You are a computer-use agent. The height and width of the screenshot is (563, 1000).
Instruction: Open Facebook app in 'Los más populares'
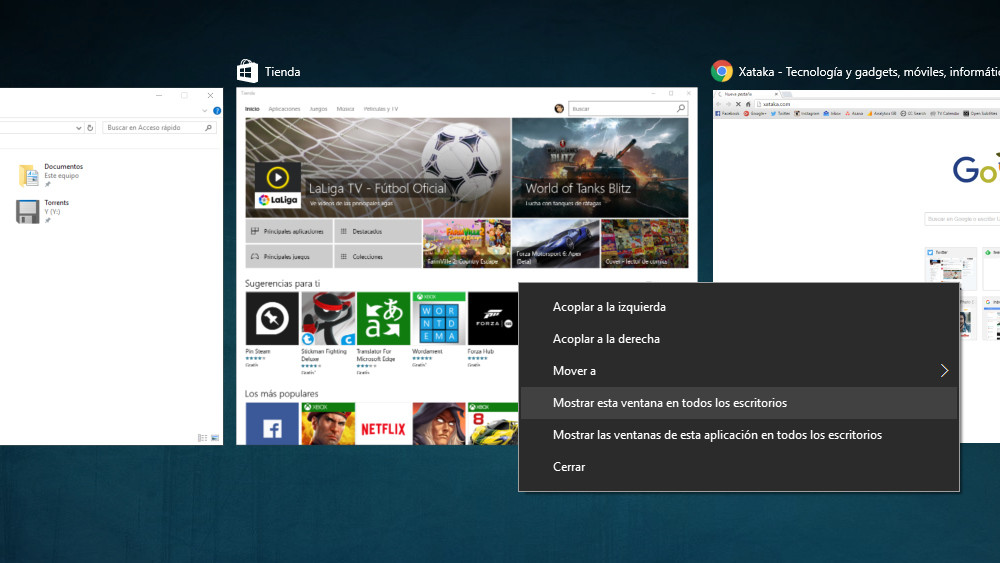[x=272, y=424]
